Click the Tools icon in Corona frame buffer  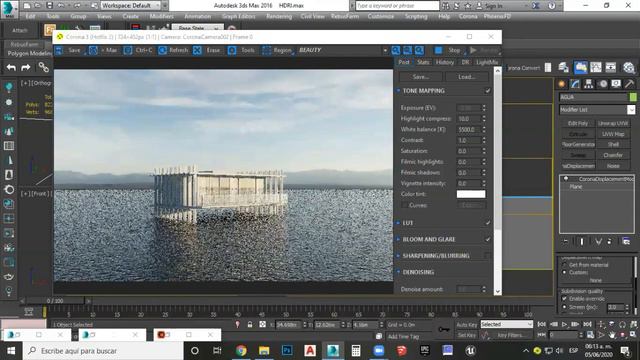pos(232,50)
